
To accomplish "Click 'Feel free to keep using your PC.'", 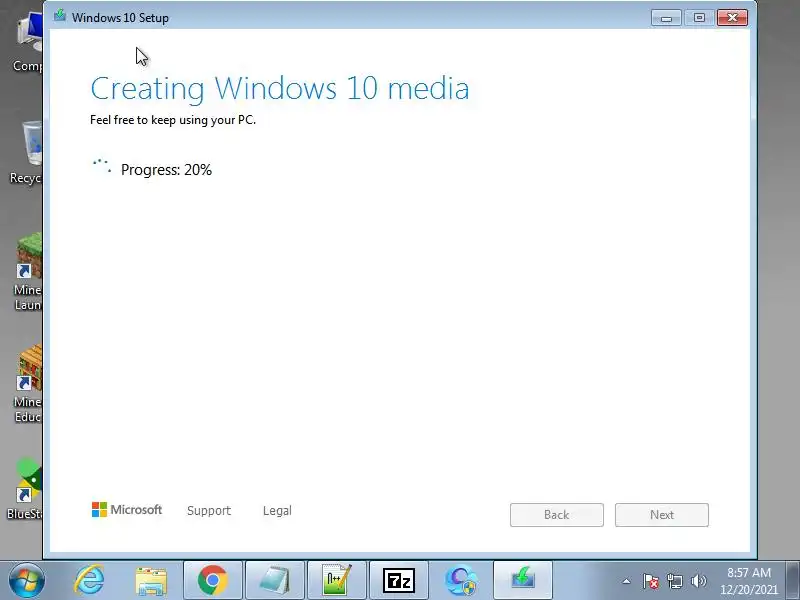I will tap(173, 120).
